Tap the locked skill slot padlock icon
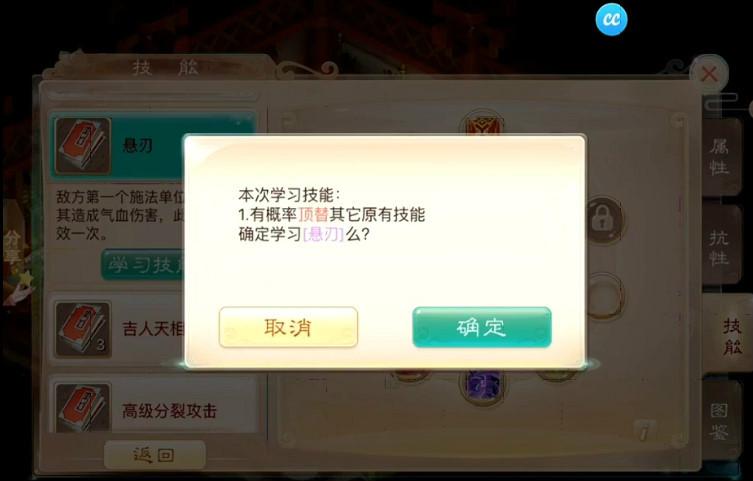This screenshot has height=481, width=753. click(604, 220)
